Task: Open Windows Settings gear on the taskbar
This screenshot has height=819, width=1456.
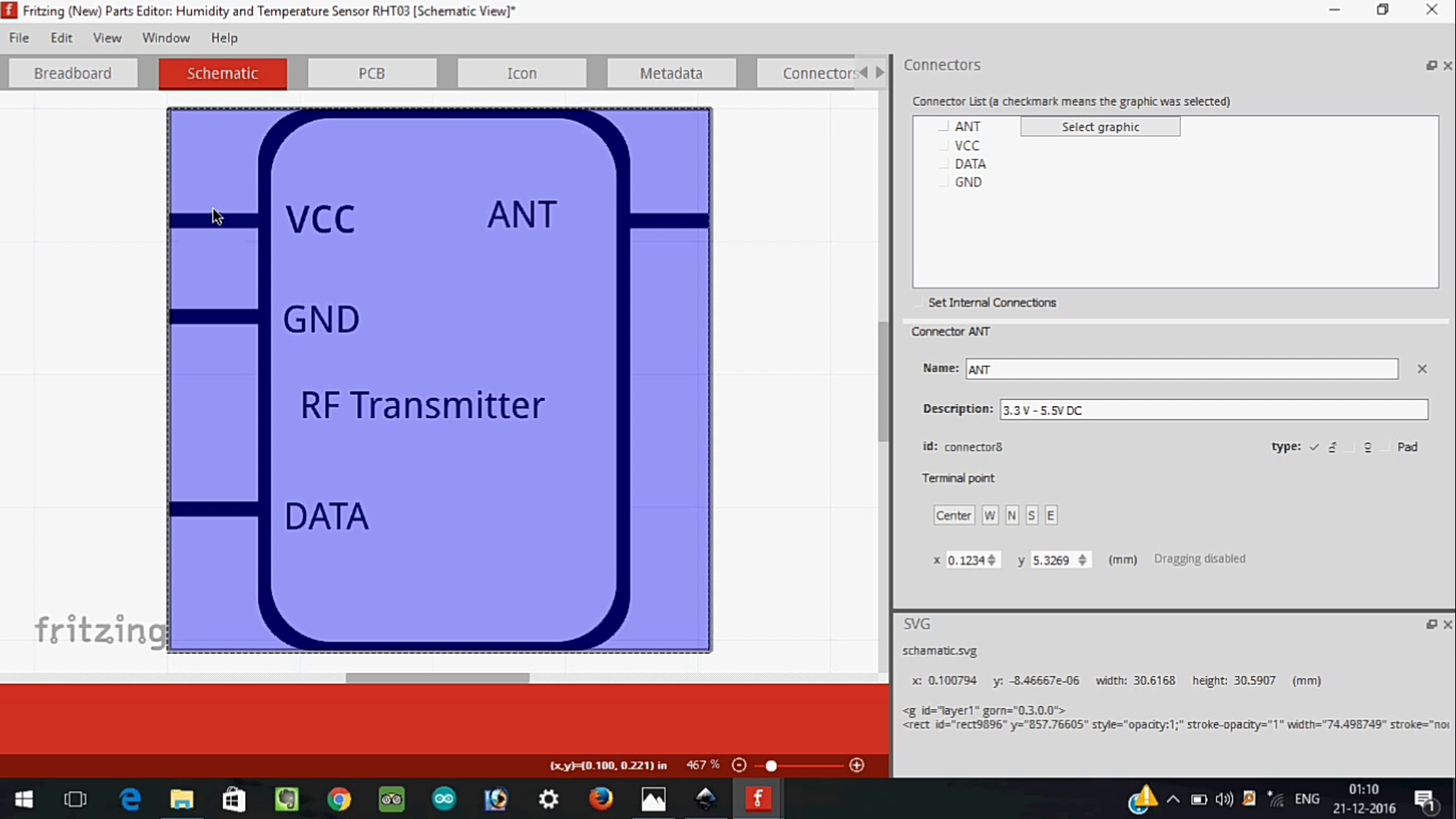Action: click(x=549, y=799)
